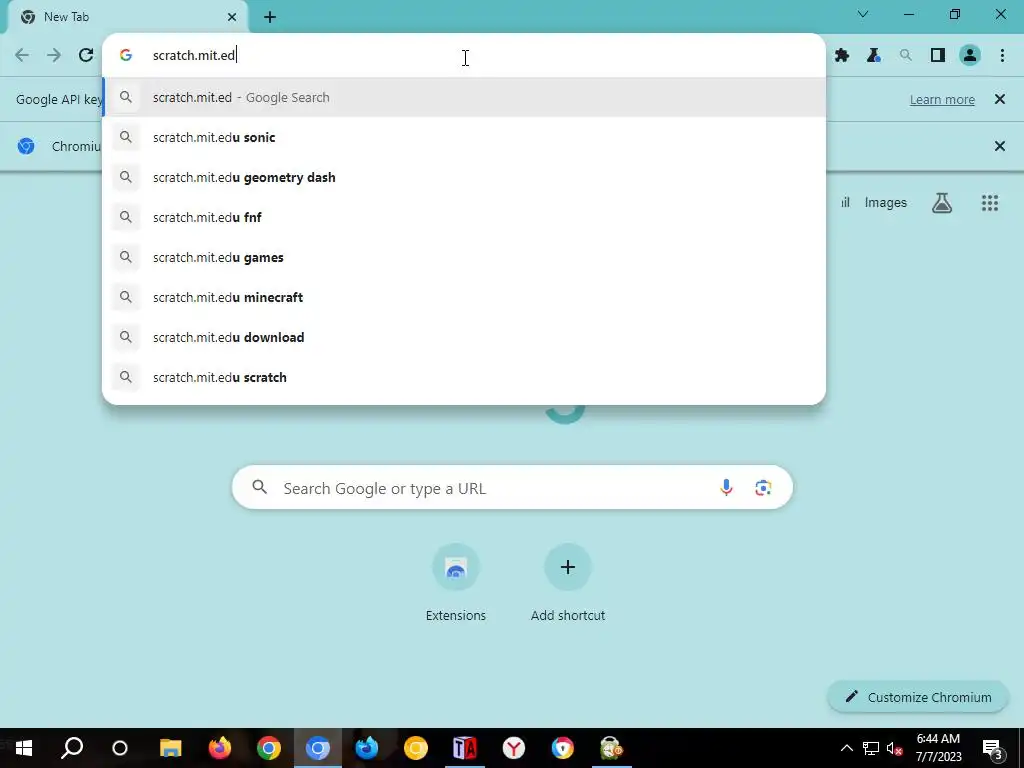The height and width of the screenshot is (768, 1024).
Task: Open the yellow circle browser taskbar icon
Action: [415, 748]
